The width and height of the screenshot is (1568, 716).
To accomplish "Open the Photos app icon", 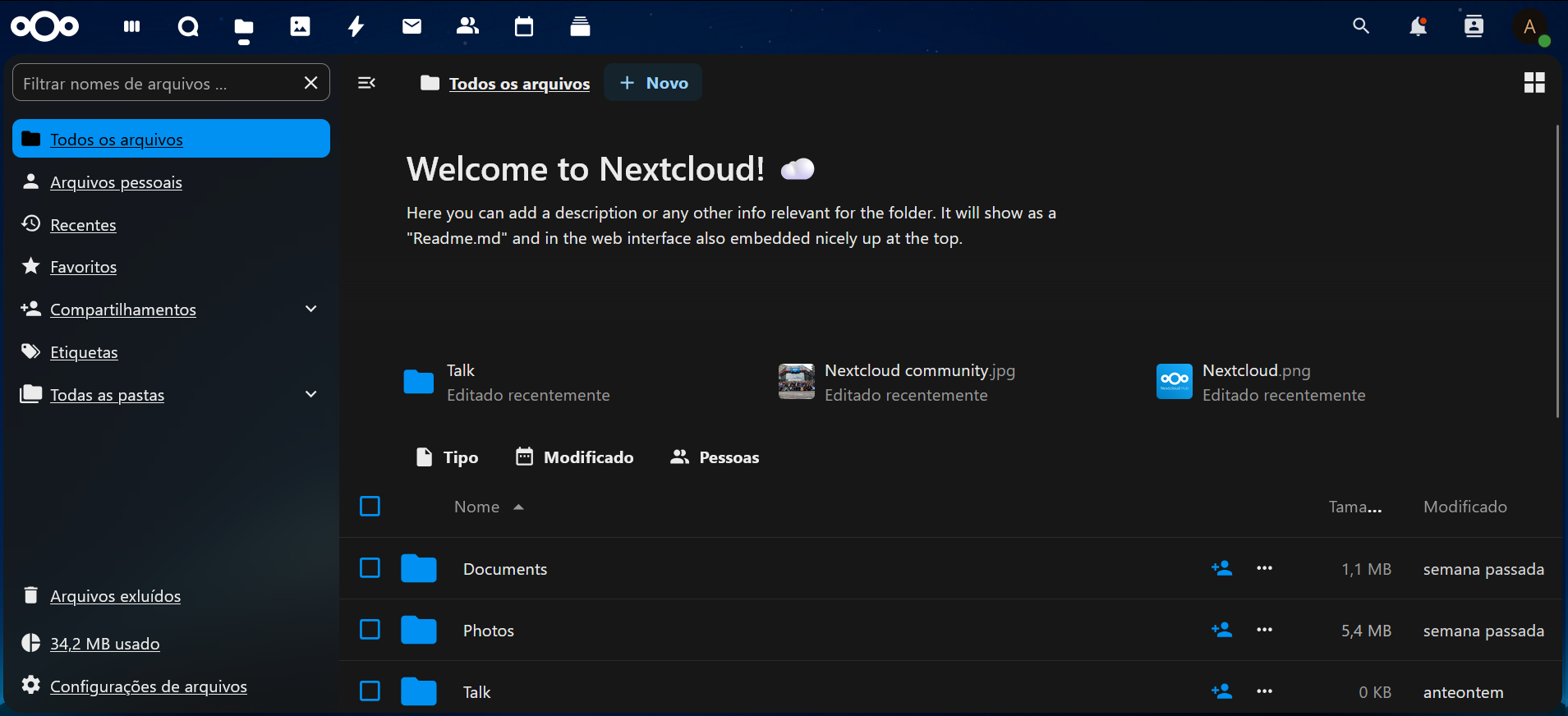I will click(301, 27).
